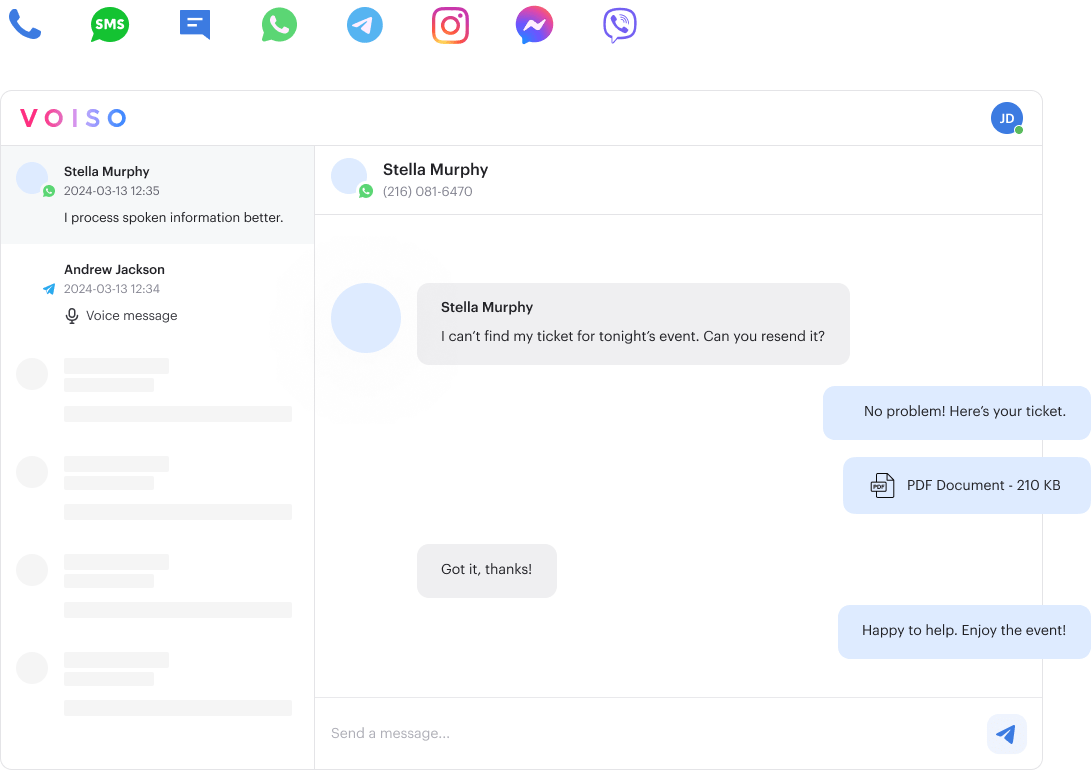The height and width of the screenshot is (770, 1091).
Task: Click the purple Viber icon
Action: [619, 25]
